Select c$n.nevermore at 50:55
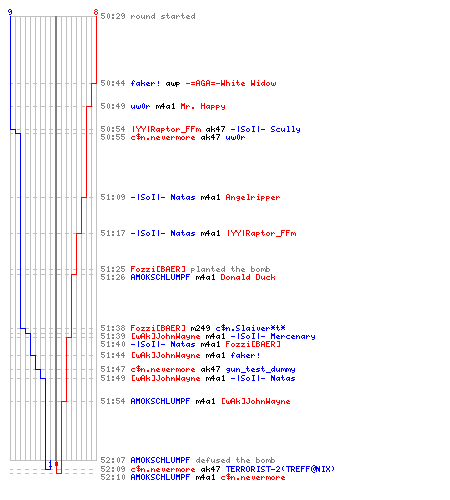The image size is (450, 500). 163,137
